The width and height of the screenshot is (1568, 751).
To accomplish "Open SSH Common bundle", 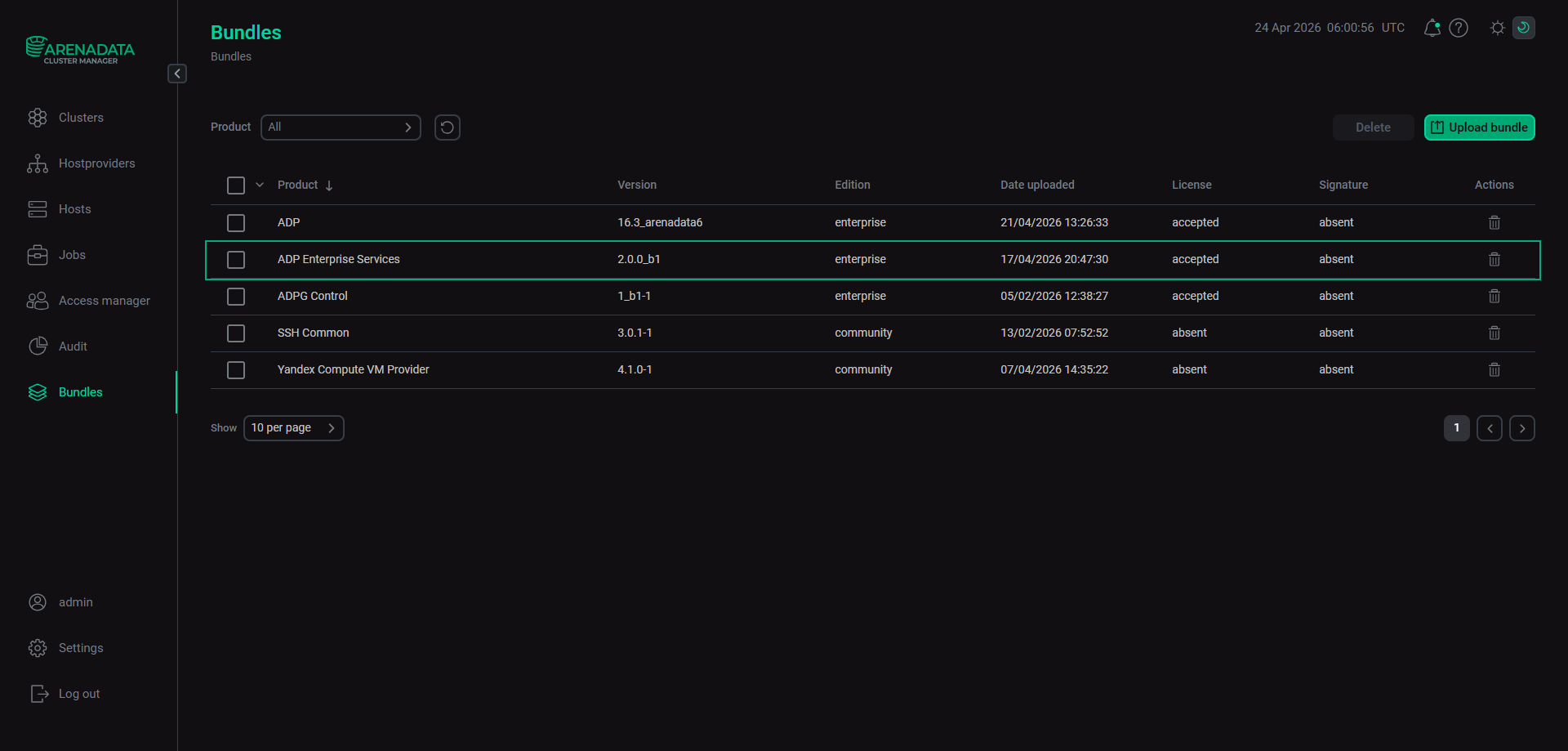I will point(313,333).
